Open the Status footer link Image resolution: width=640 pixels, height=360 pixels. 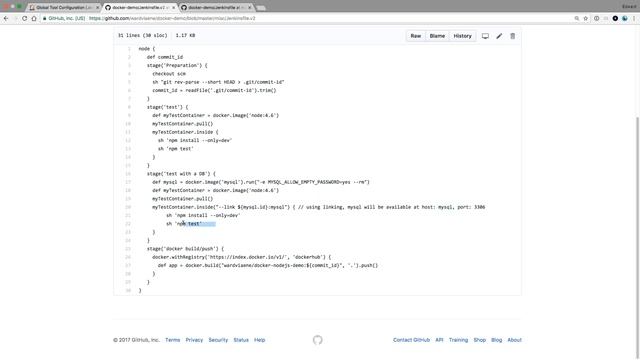(x=241, y=340)
